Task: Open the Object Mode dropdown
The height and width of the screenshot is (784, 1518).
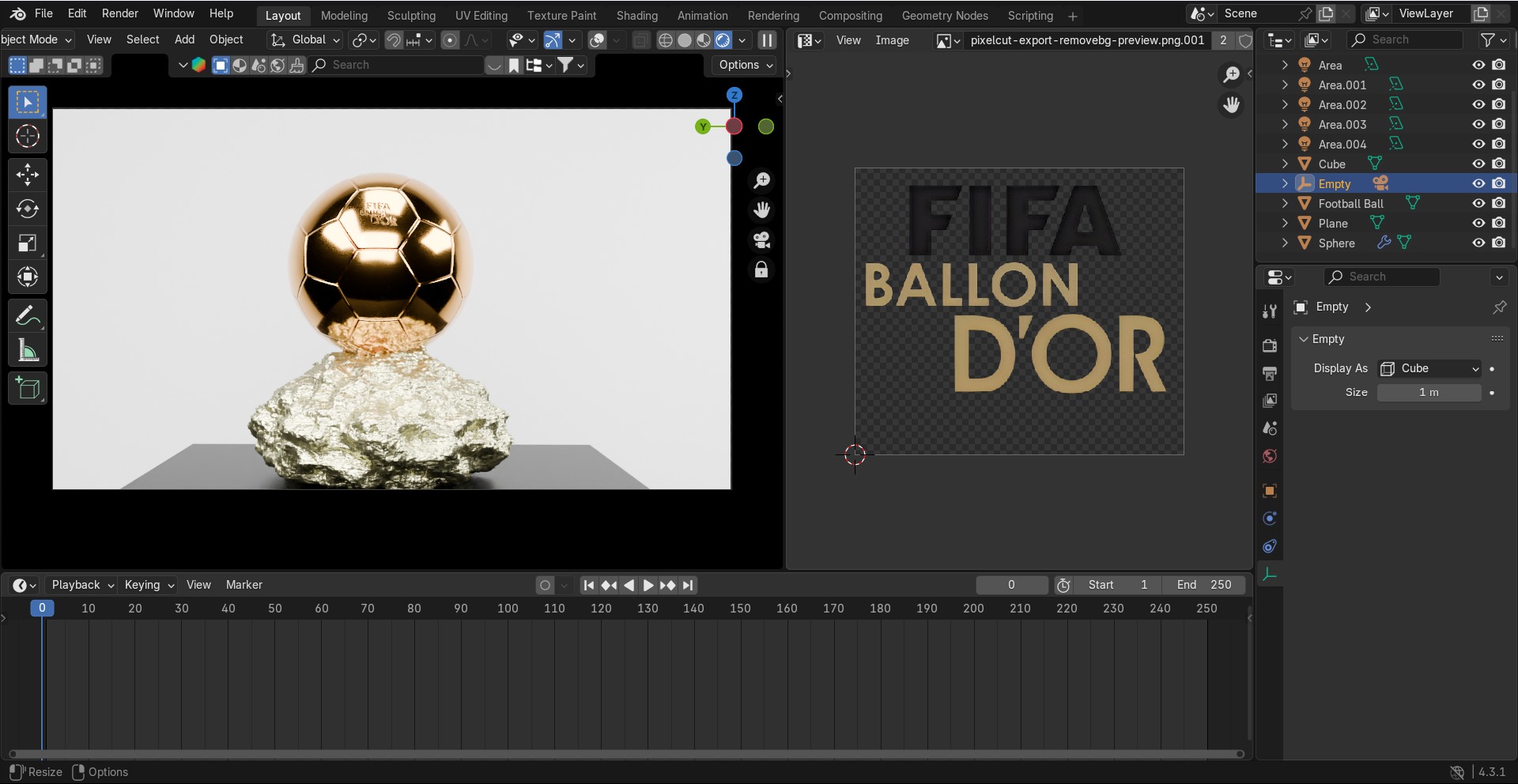Action: tap(36, 40)
